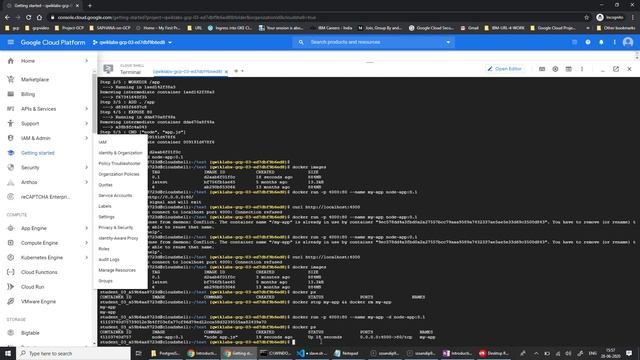Screen dimensions: 640x360
Task: Select Policy Troubleshooter in submenu
Action: pos(119,163)
